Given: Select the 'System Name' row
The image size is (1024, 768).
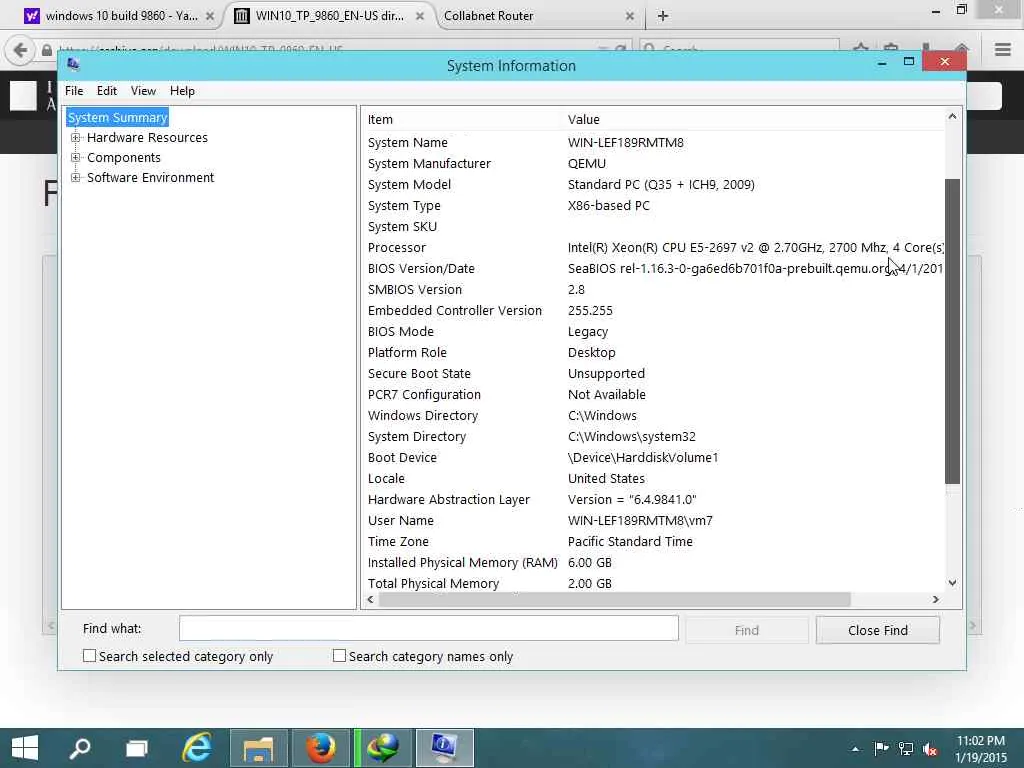Looking at the screenshot, I should (652, 142).
